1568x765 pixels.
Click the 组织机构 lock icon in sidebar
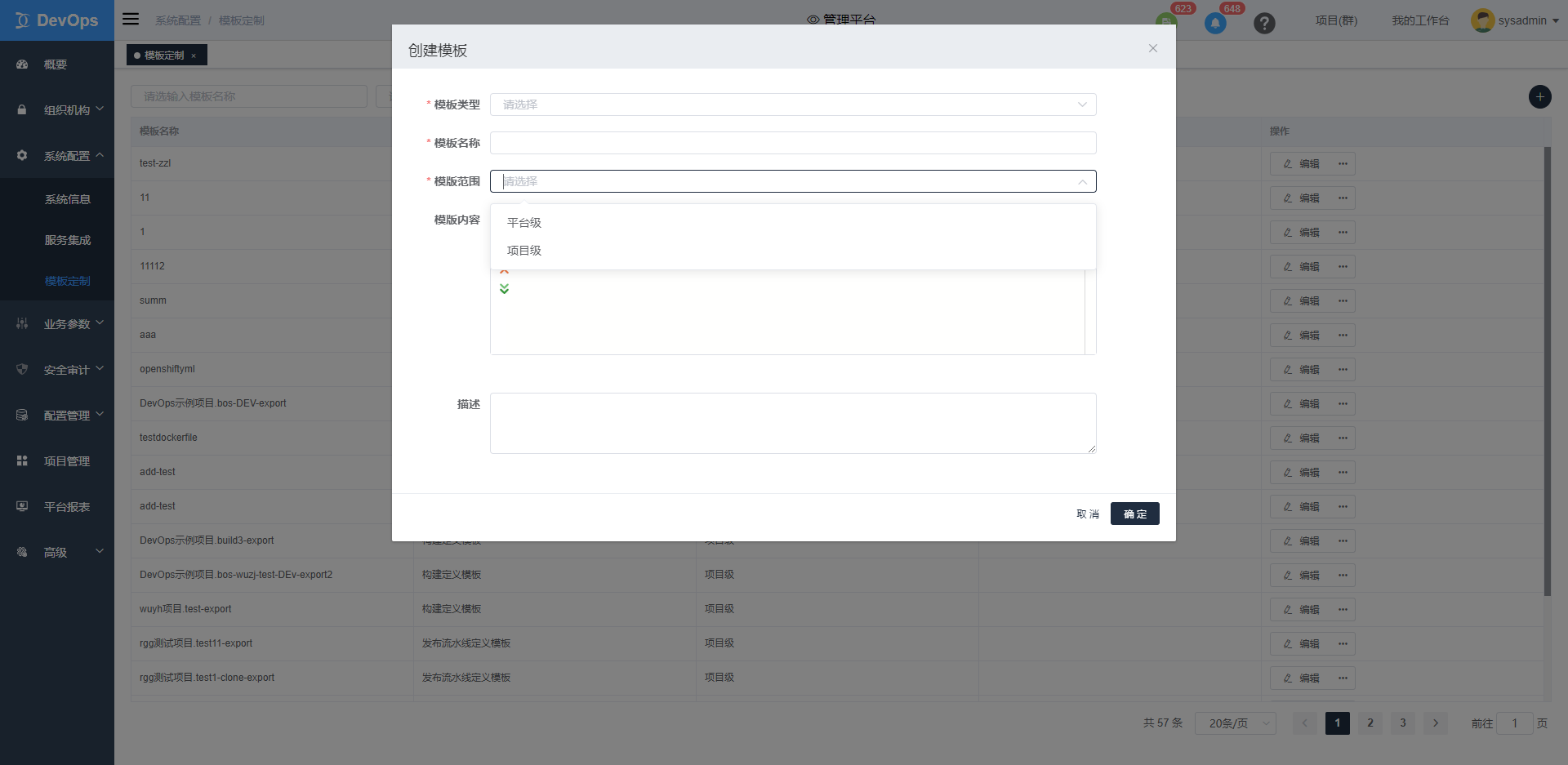click(22, 109)
